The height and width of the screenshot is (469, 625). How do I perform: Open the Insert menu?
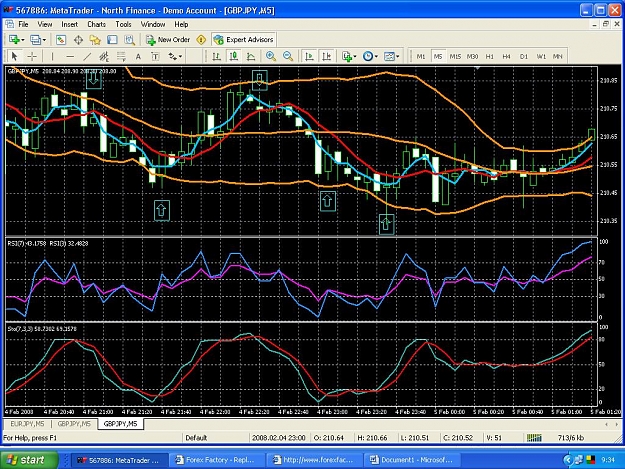click(70, 24)
